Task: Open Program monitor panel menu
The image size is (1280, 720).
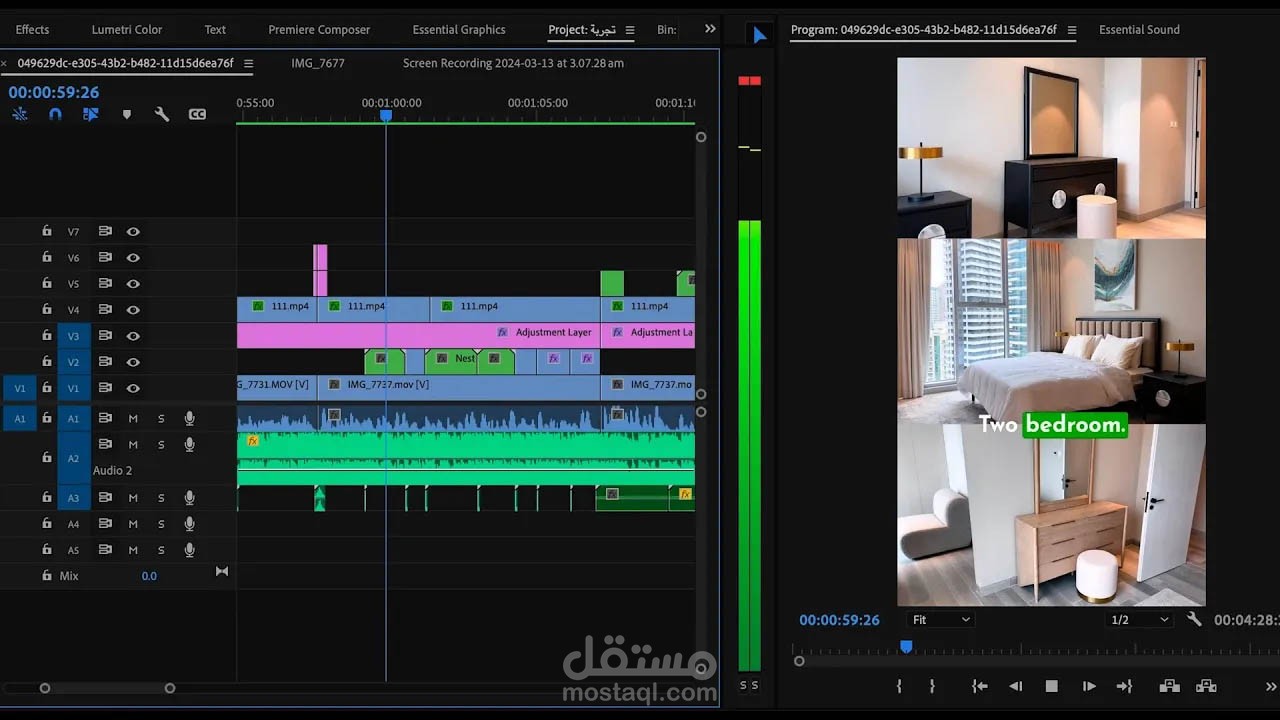Action: [1072, 30]
